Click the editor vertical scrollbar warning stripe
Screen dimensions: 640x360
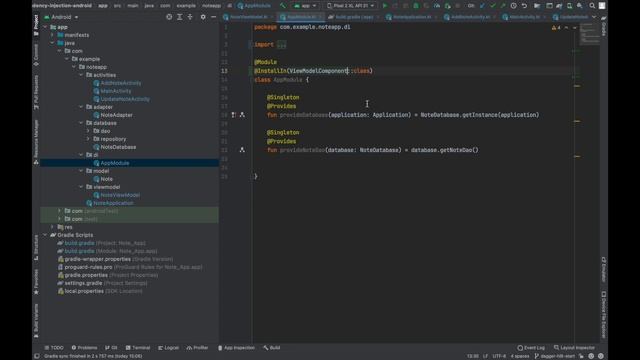[x=577, y=86]
